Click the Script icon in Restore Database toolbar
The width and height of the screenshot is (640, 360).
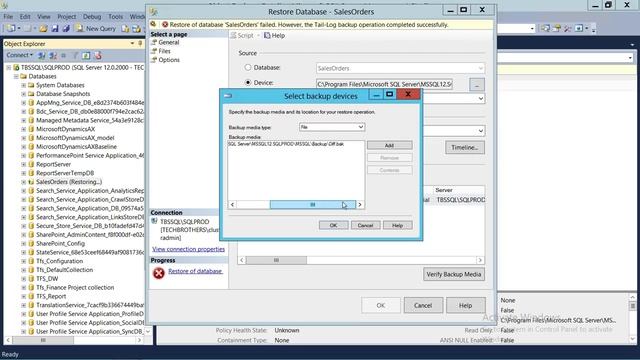(233, 36)
